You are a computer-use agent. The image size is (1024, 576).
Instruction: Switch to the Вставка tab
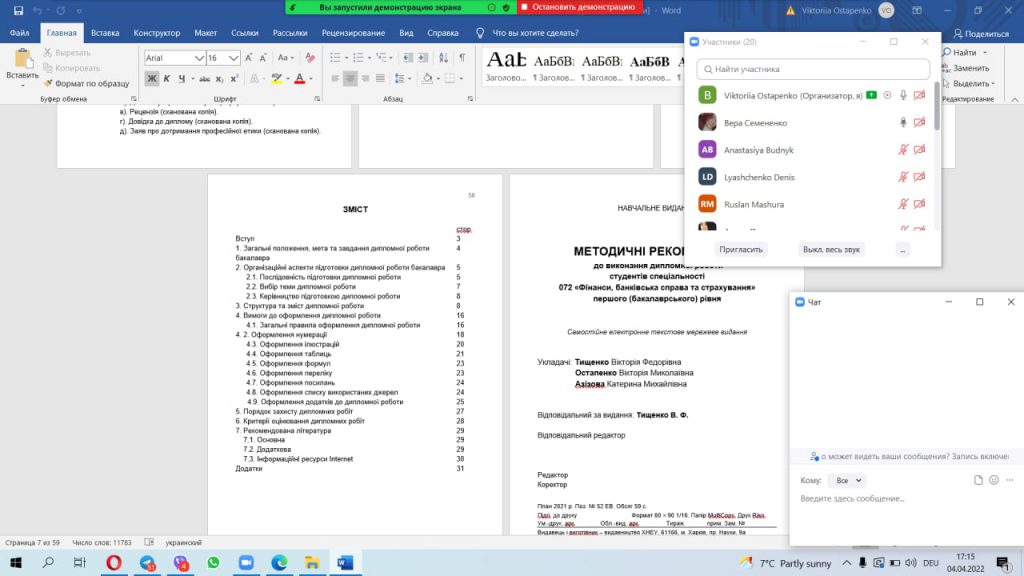pyautogui.click(x=105, y=33)
